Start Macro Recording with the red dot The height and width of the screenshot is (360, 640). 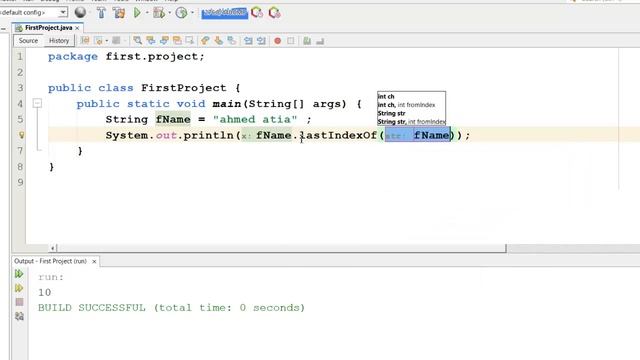[278, 41]
